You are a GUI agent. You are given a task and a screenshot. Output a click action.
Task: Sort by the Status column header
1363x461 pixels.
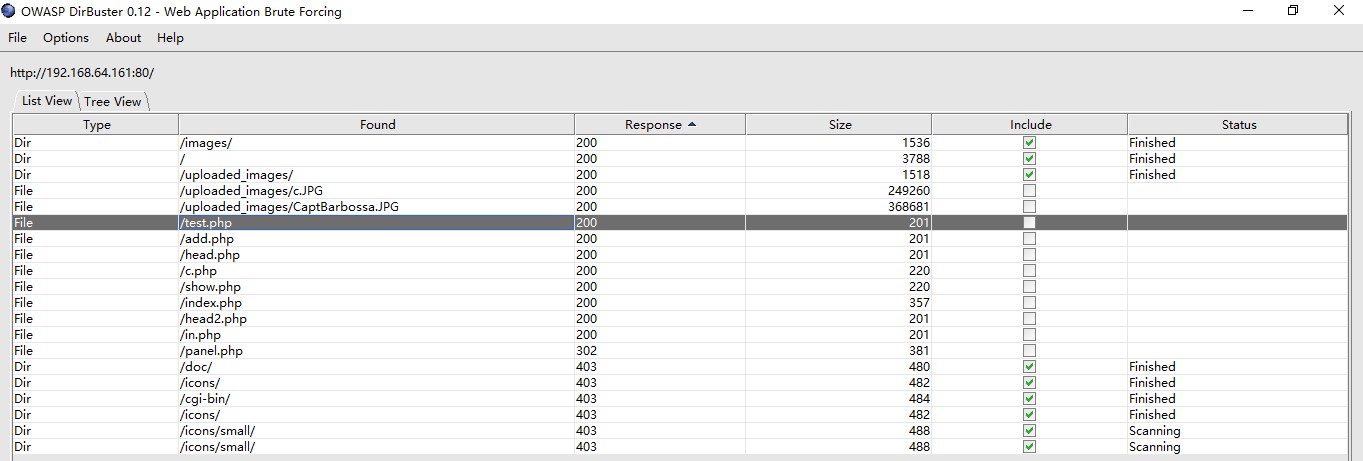click(1238, 125)
